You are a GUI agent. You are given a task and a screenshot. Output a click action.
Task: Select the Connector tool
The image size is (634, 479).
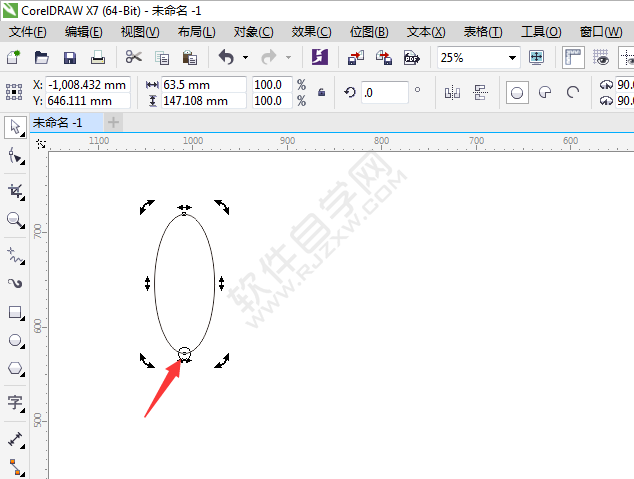(15, 468)
